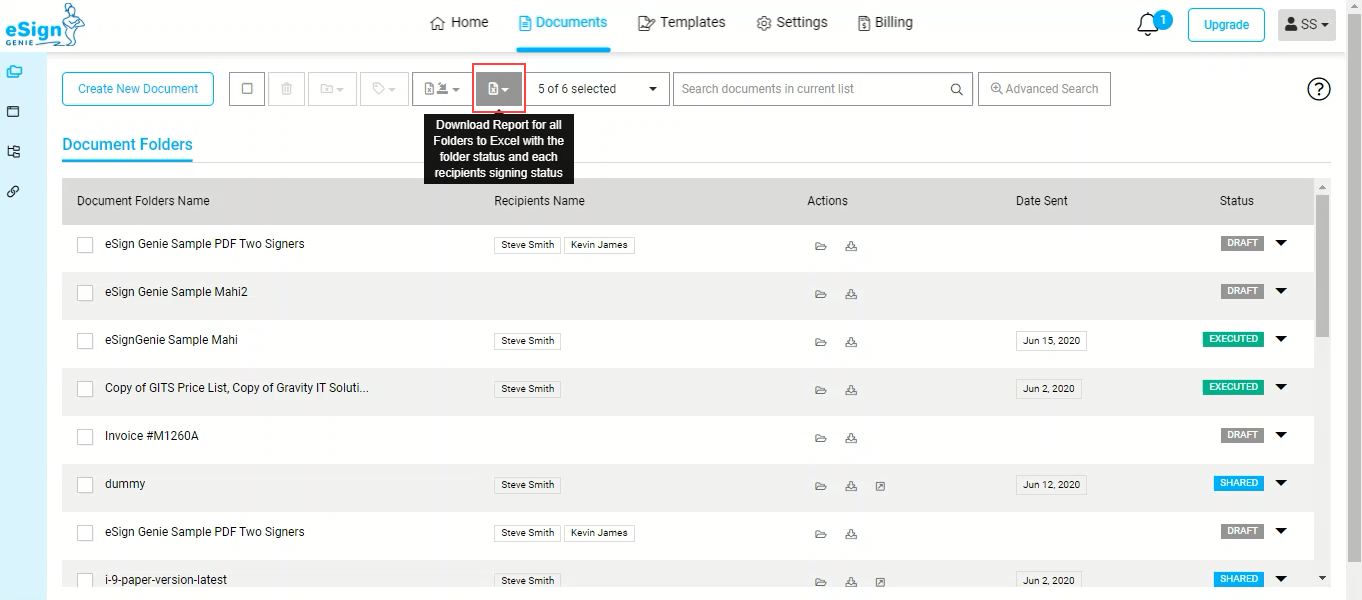Expand status arrow for eSign Genie Sample Mahi2
The image size is (1362, 600).
(x=1281, y=291)
